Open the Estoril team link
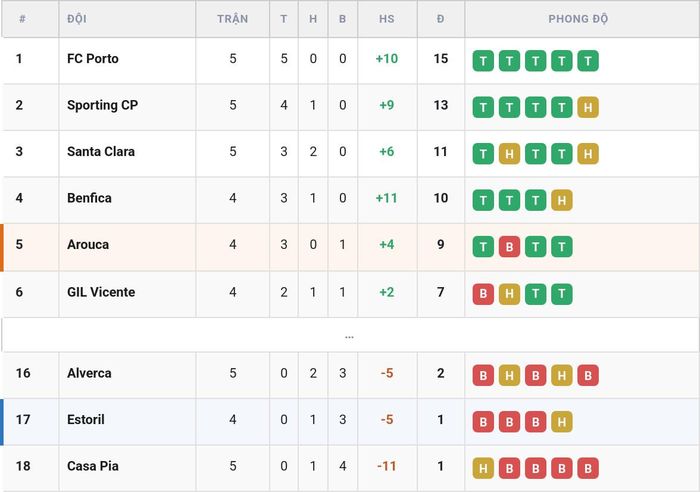The width and height of the screenshot is (700, 492). pyautogui.click(x=86, y=419)
